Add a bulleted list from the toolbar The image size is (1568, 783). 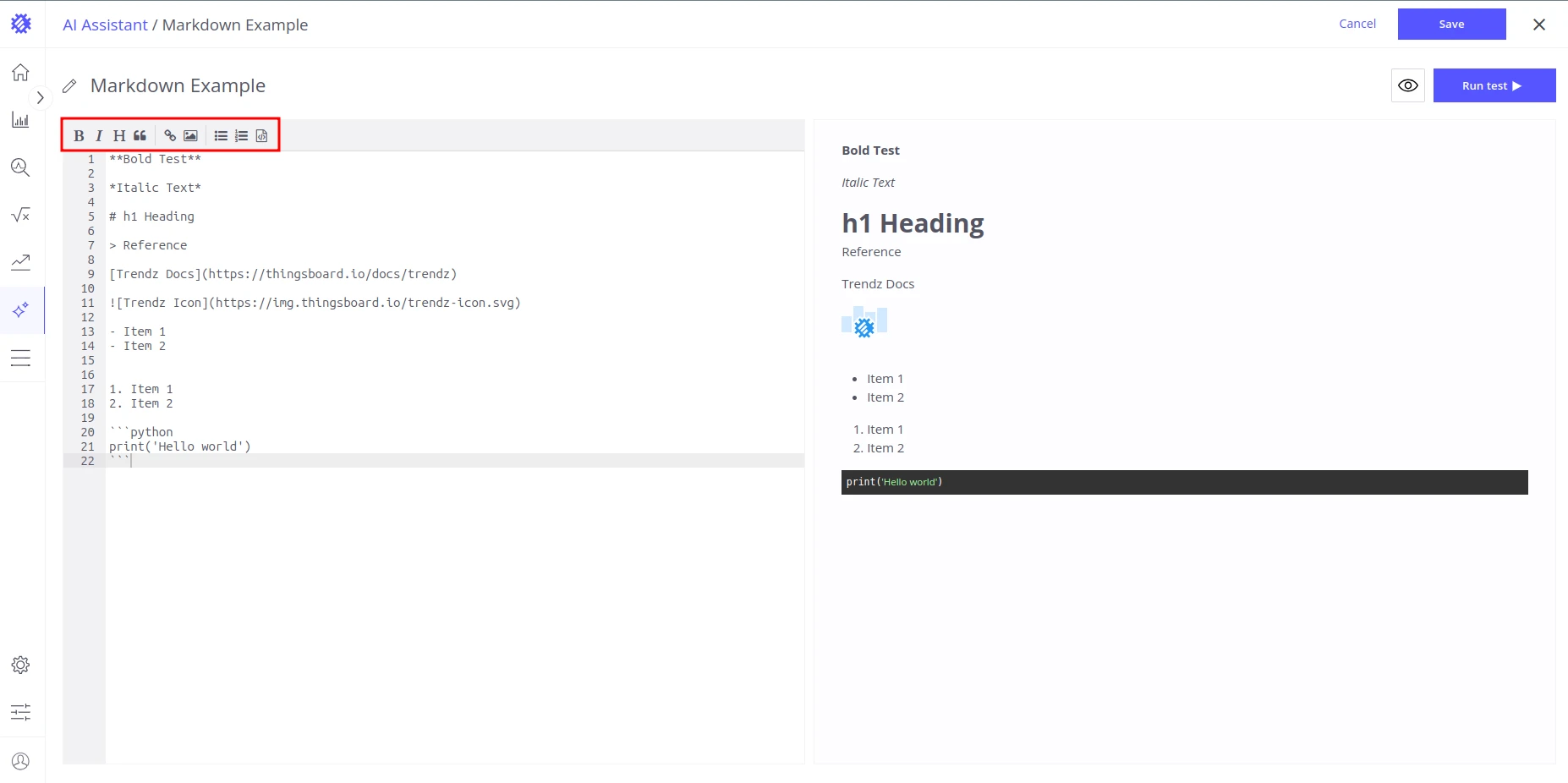coord(221,135)
